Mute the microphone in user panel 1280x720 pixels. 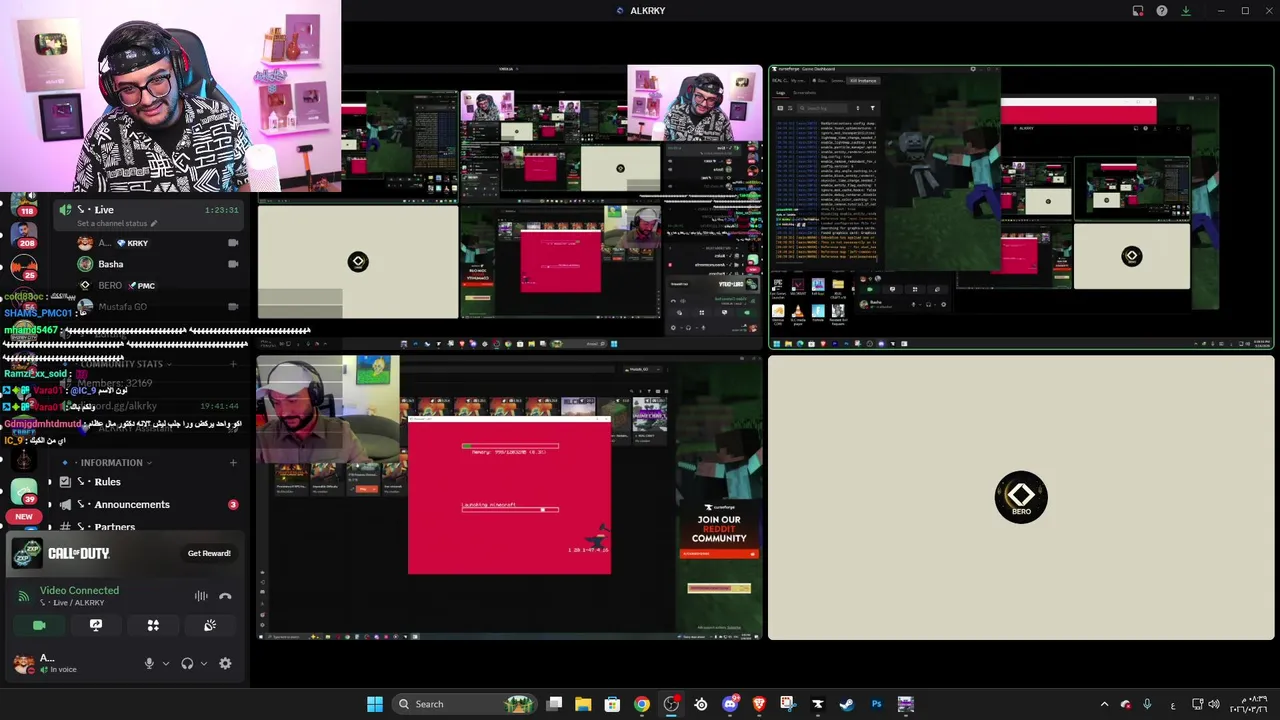click(x=149, y=663)
